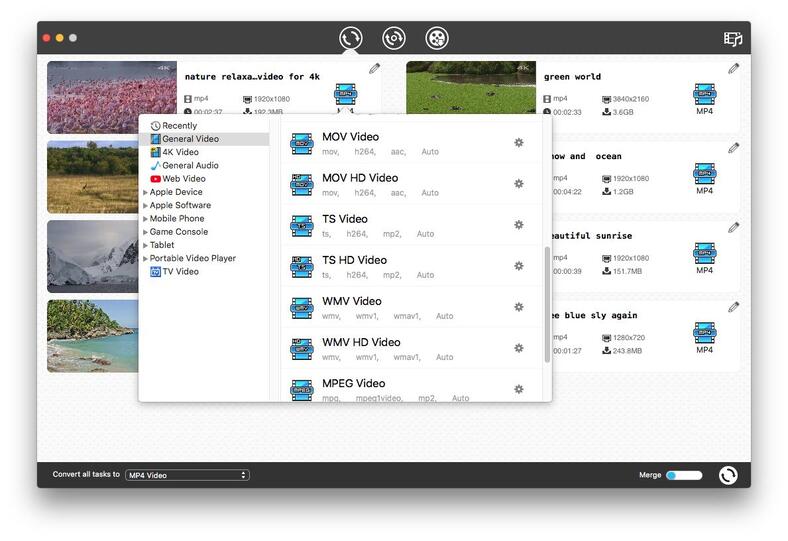Screen dimensions: 788x541
Task: Open settings gear for MPEG Video
Action: tap(519, 389)
